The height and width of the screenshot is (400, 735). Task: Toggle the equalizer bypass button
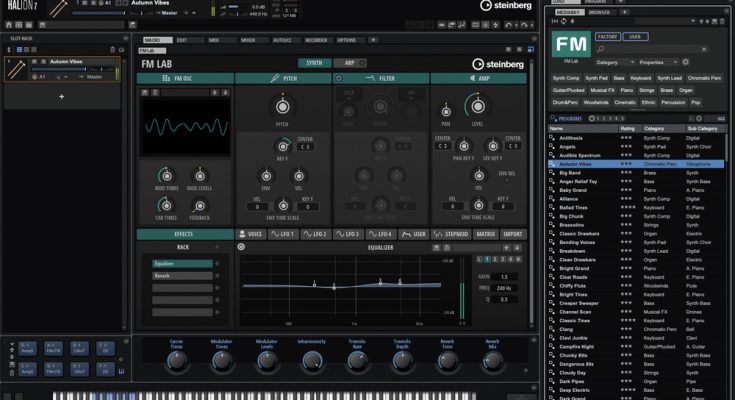[x=241, y=246]
